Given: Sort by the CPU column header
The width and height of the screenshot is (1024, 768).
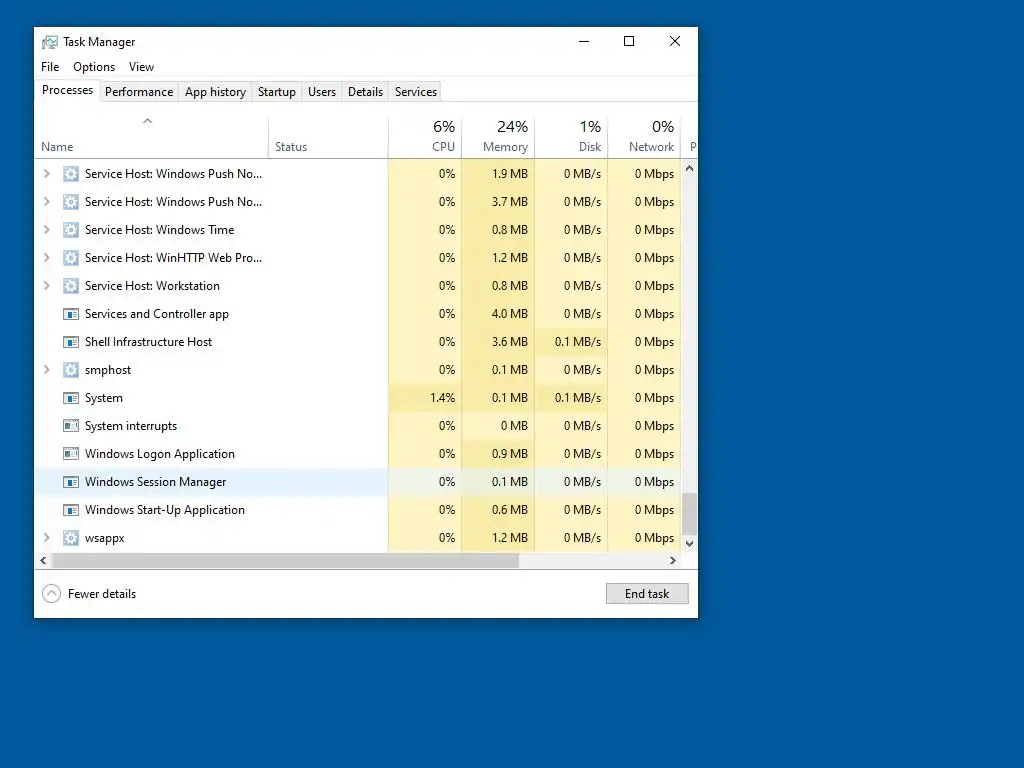Looking at the screenshot, I should (x=425, y=137).
